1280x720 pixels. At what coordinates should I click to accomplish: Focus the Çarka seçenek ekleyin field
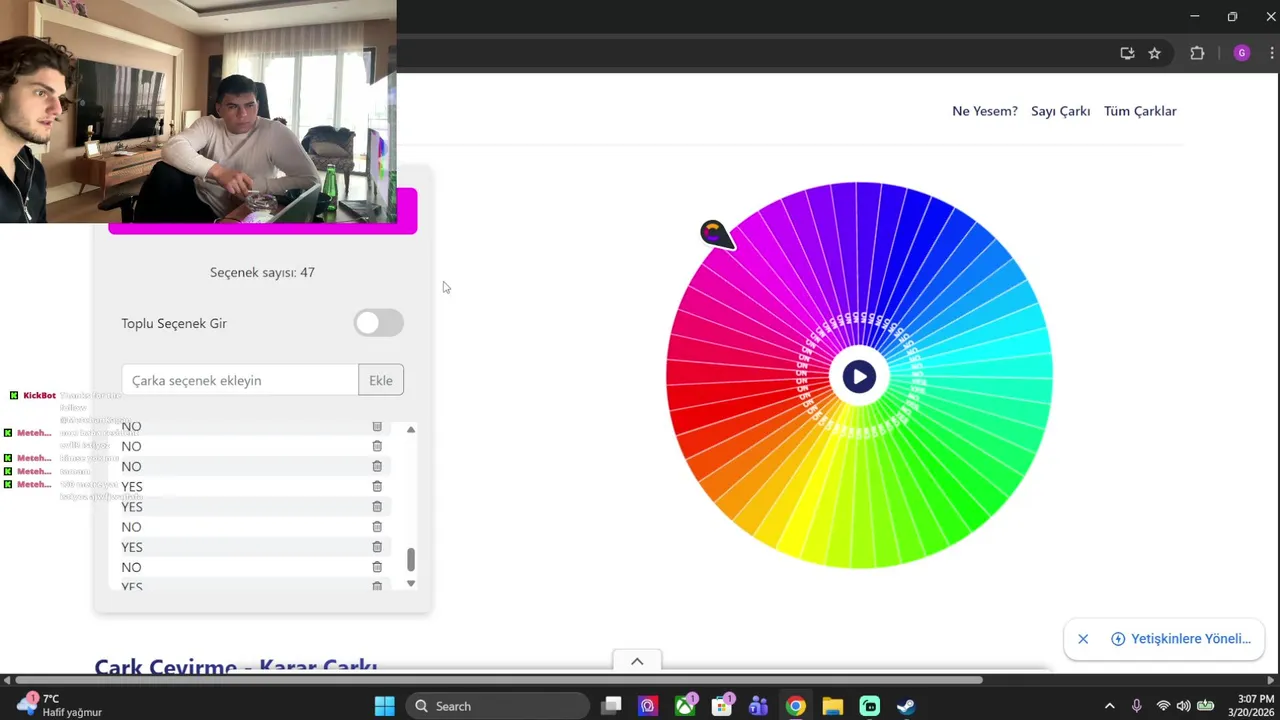[x=240, y=380]
